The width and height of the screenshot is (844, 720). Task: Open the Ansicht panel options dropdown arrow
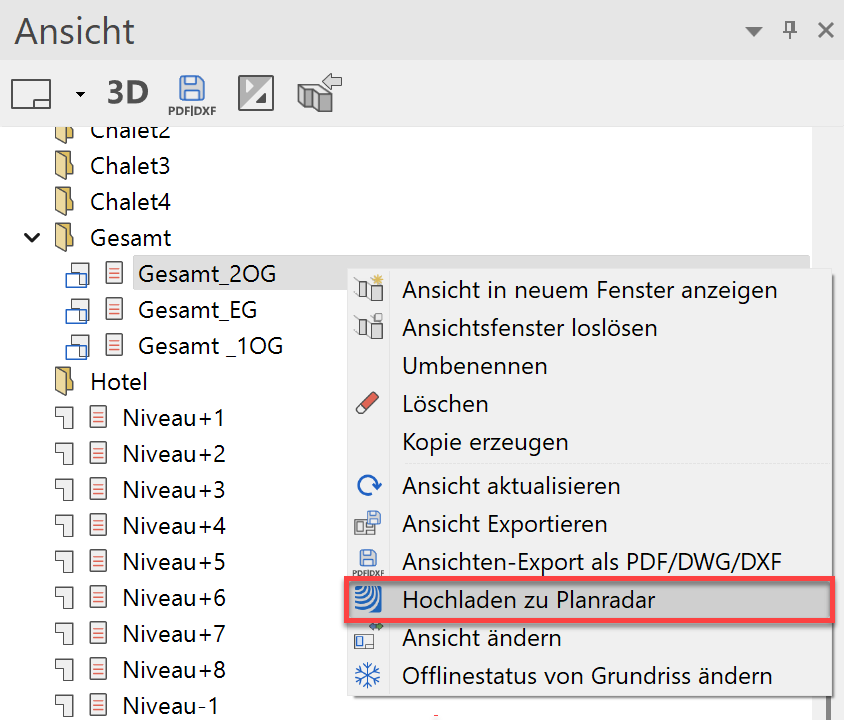click(754, 32)
